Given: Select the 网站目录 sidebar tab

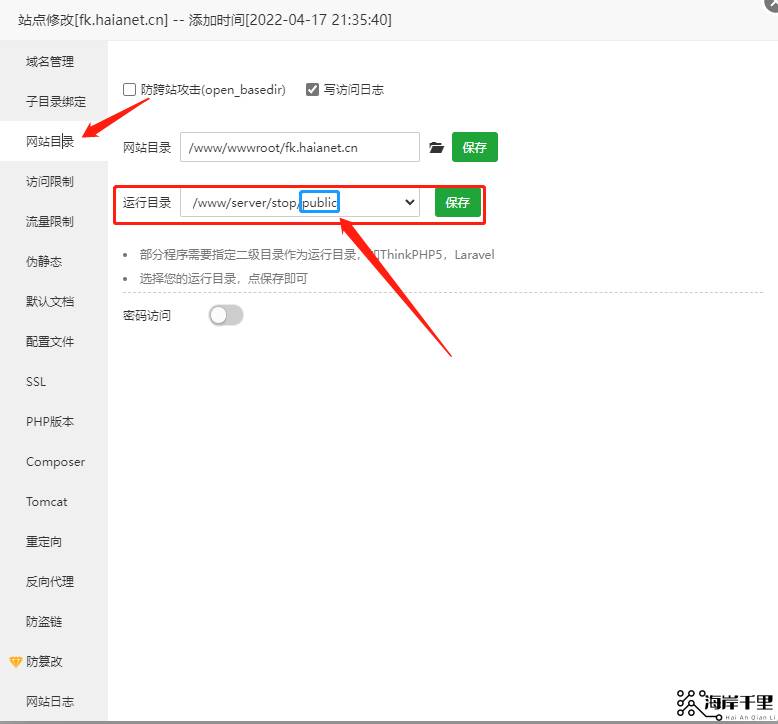Looking at the screenshot, I should coord(50,142).
